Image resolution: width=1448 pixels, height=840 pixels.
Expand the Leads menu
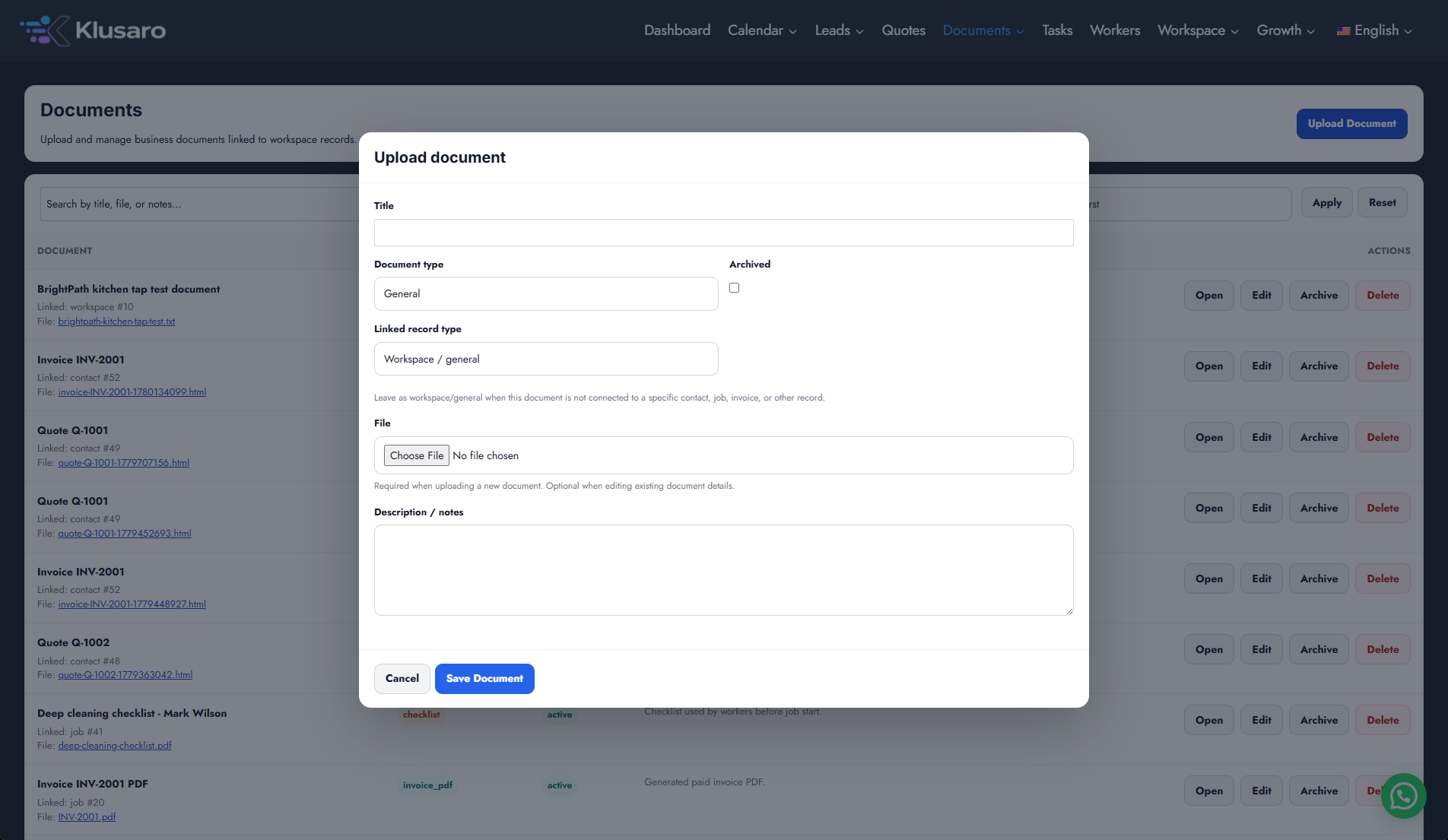[840, 30]
